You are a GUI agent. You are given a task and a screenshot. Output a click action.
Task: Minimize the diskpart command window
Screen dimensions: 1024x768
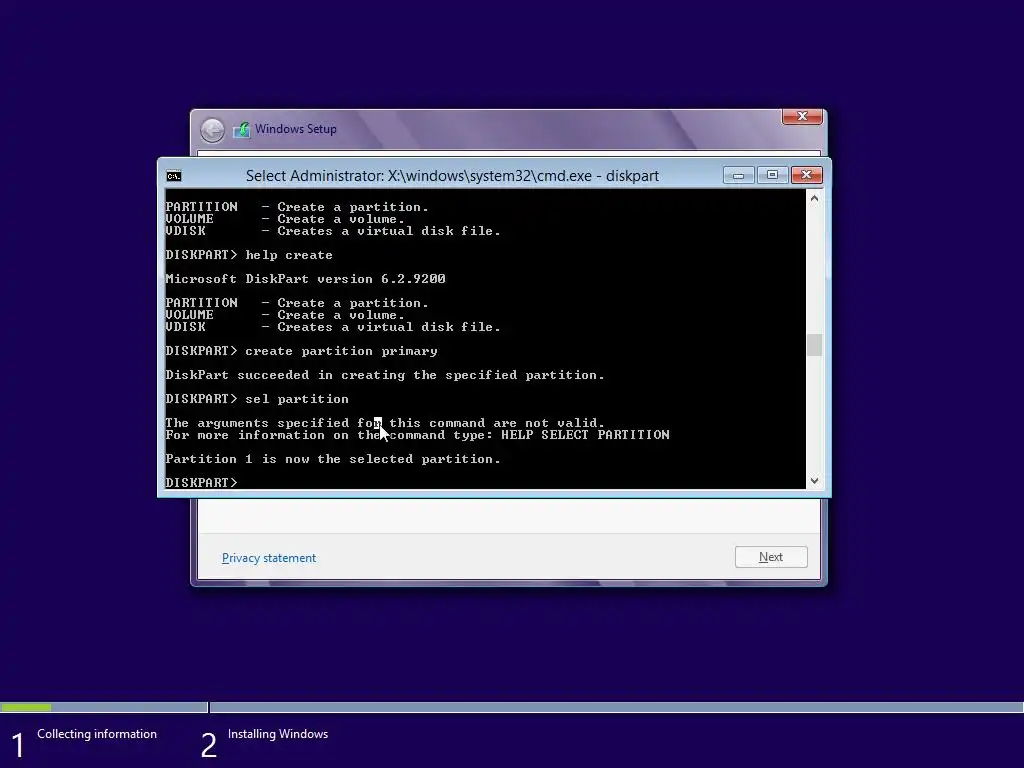739,175
